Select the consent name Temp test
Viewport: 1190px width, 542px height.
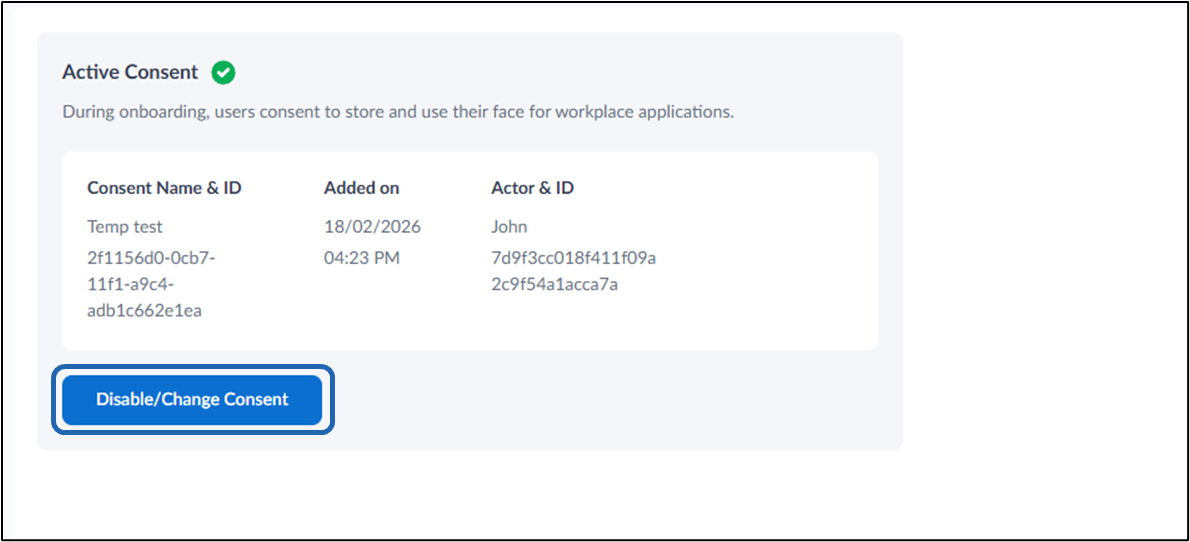click(124, 226)
